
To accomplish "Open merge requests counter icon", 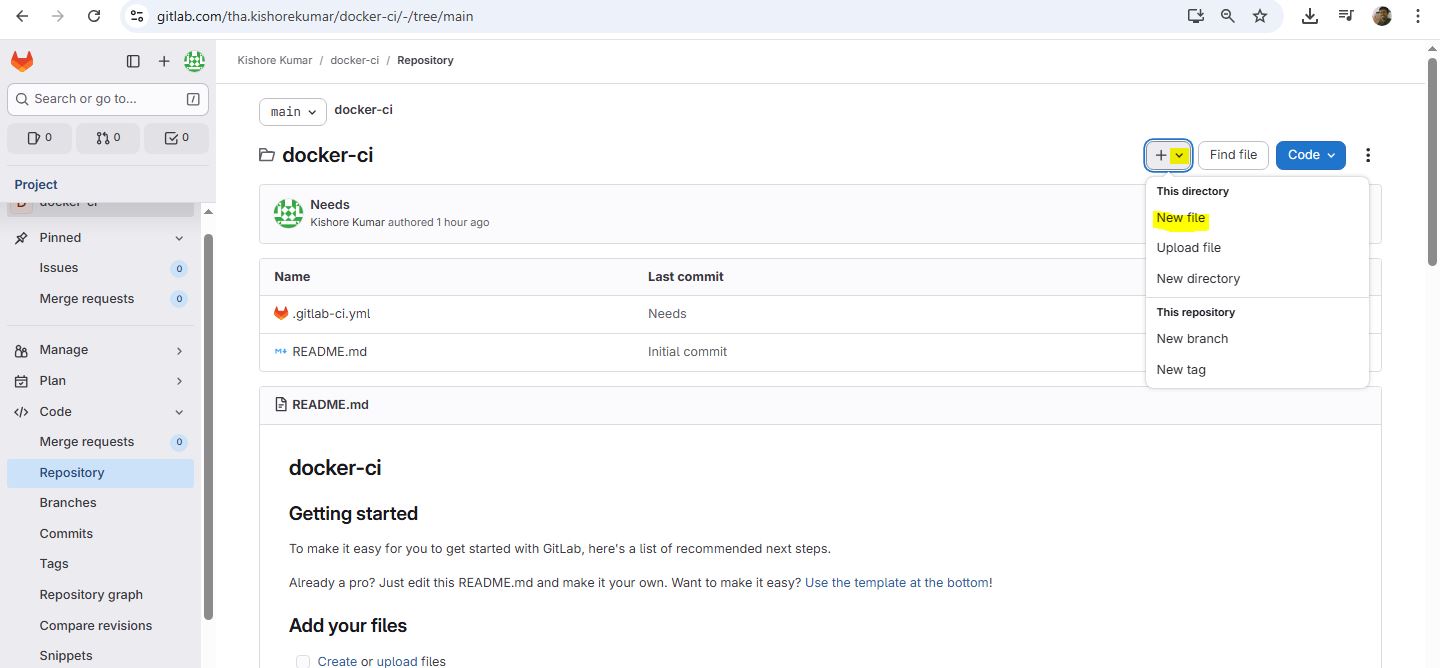I will (x=108, y=138).
